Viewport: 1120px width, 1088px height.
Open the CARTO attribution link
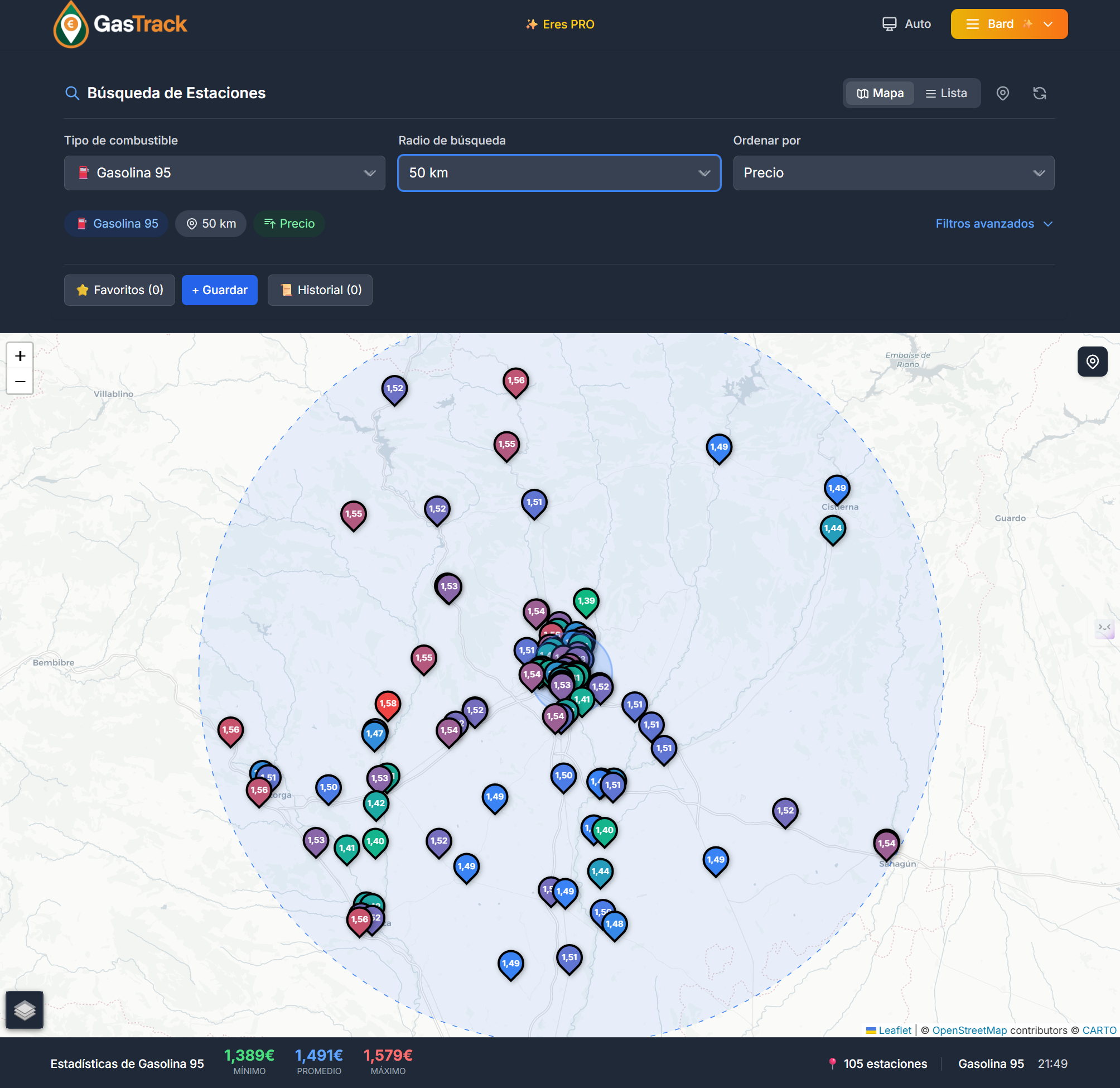pyautogui.click(x=1099, y=1031)
